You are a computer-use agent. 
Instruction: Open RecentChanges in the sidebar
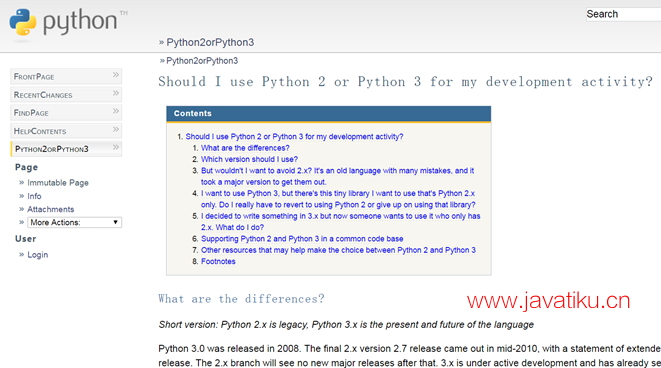tap(66, 94)
